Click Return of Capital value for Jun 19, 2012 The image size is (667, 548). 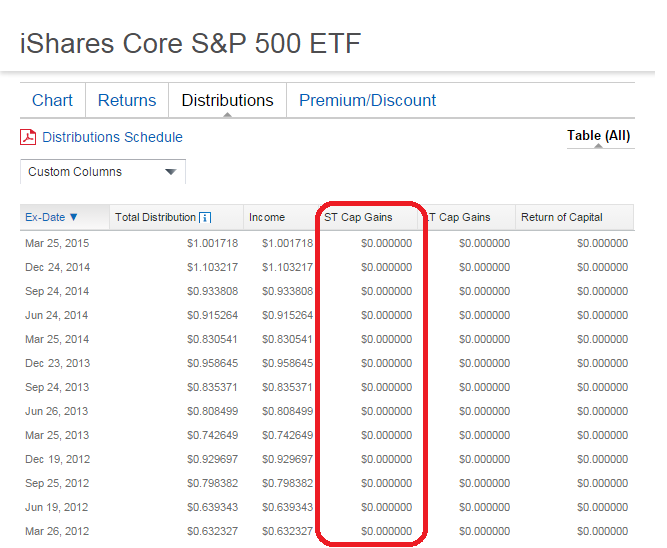coord(603,507)
